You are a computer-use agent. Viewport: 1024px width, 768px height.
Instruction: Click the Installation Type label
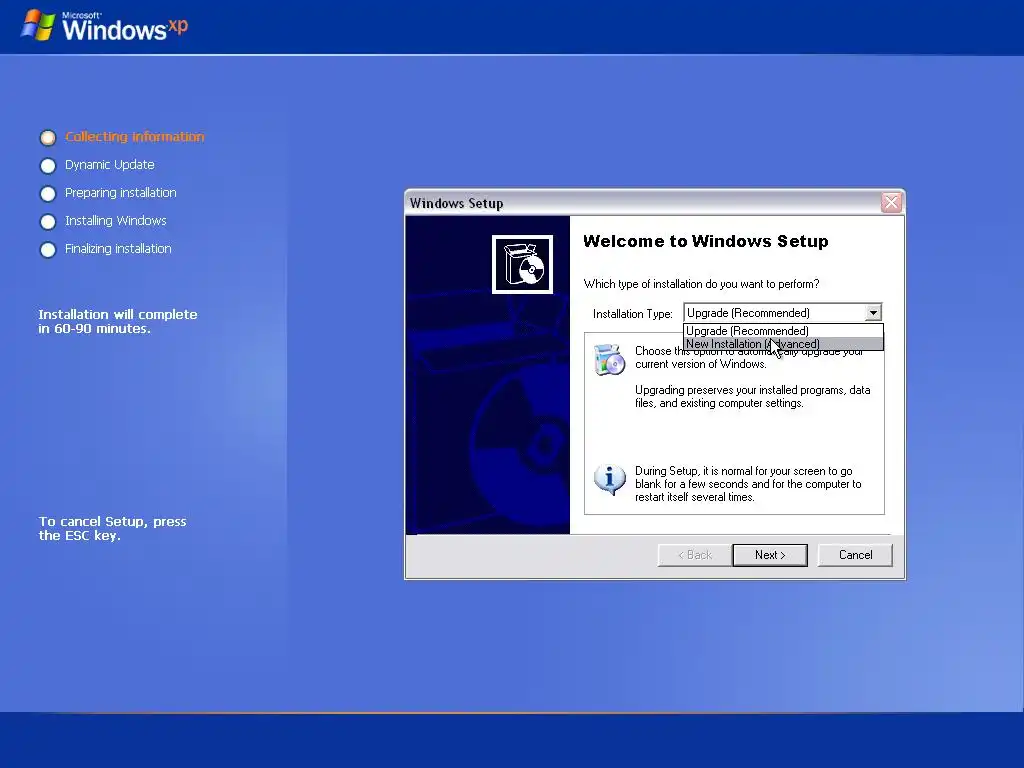pyautogui.click(x=633, y=314)
